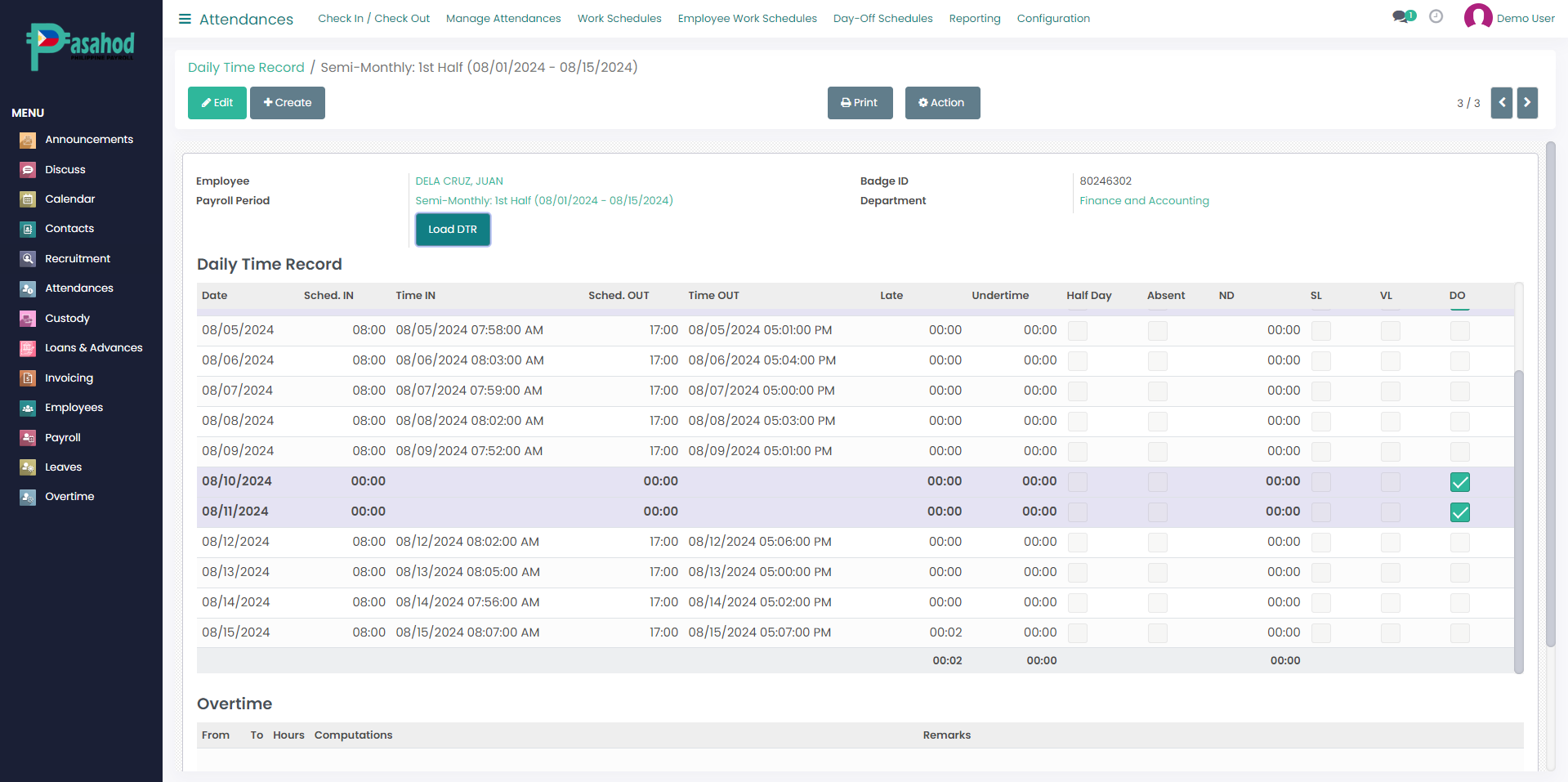Open the Check In / Check Out menu

pyautogui.click(x=373, y=18)
